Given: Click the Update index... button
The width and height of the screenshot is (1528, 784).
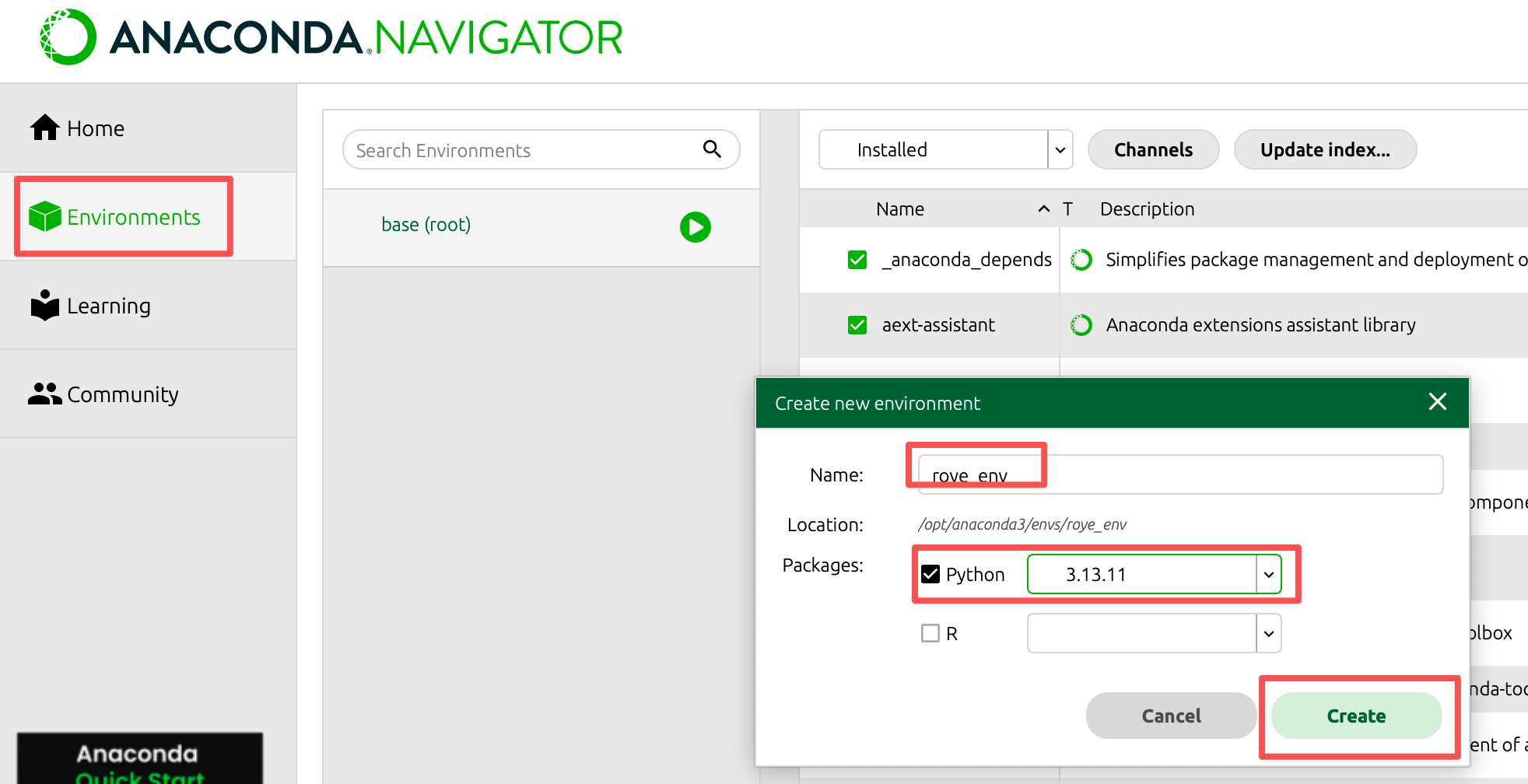Looking at the screenshot, I should tap(1325, 149).
